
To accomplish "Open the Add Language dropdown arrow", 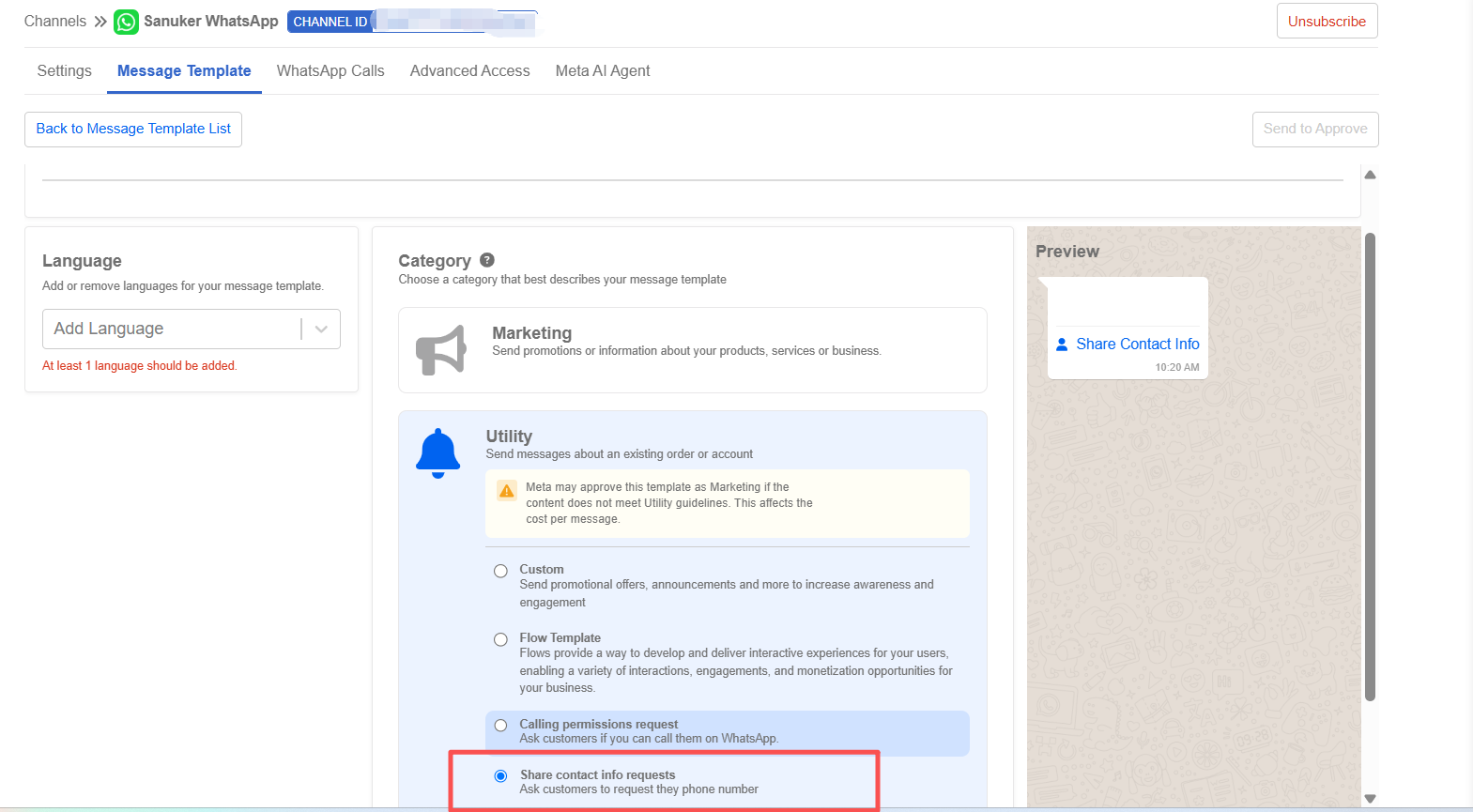I will pyautogui.click(x=321, y=329).
